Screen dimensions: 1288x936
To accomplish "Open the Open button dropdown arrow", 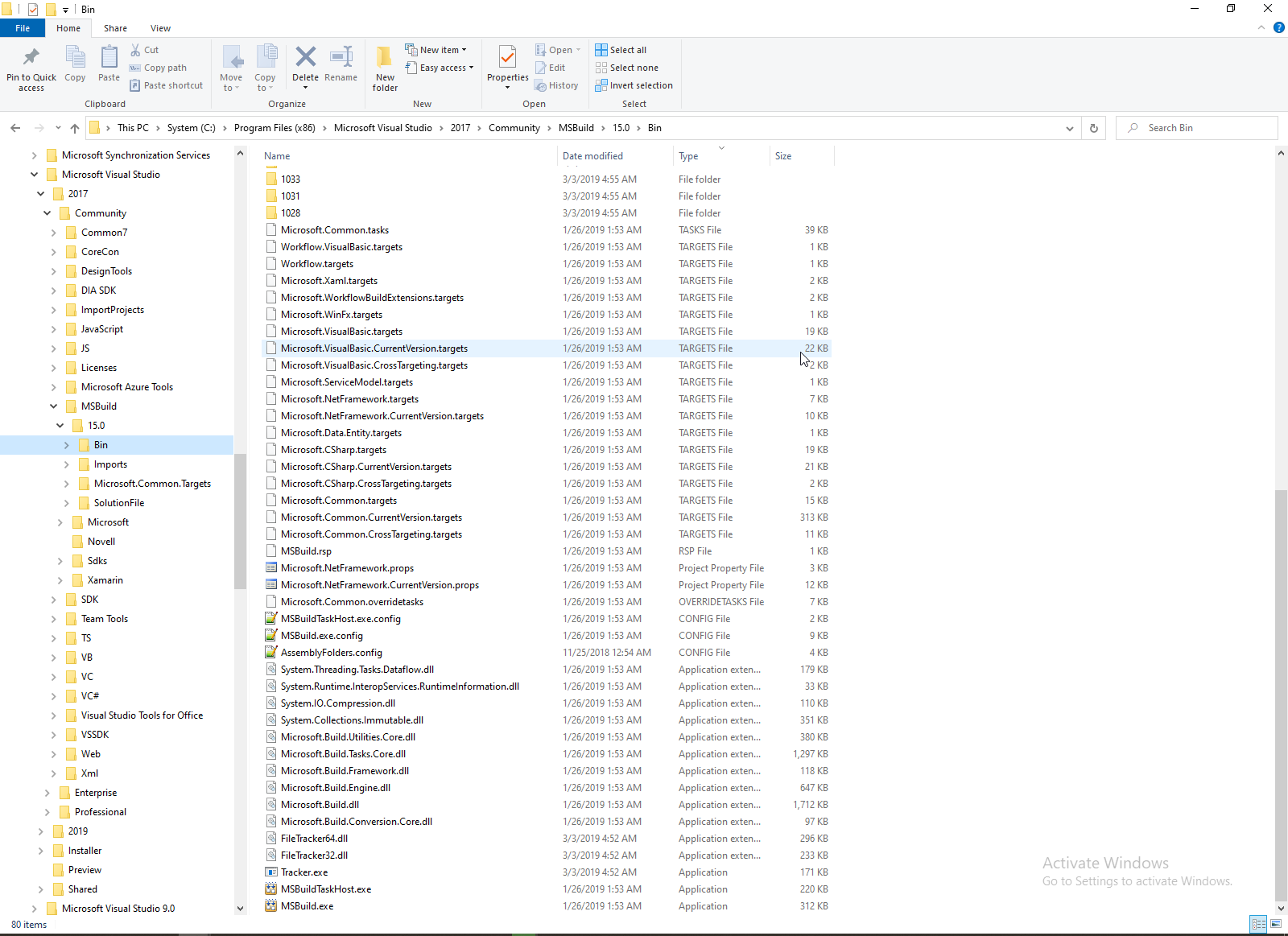I will (x=578, y=50).
